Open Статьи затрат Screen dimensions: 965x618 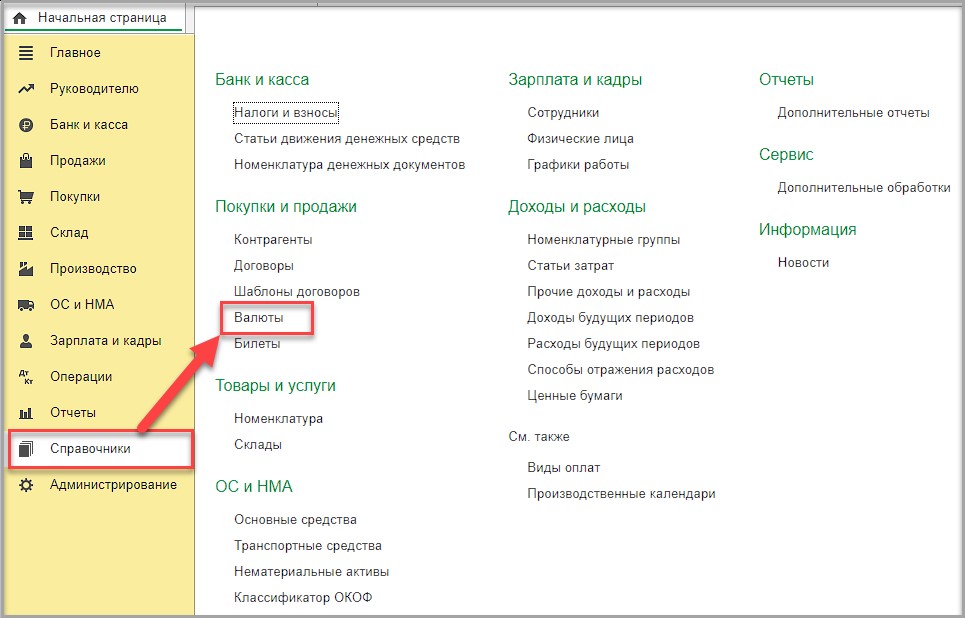coord(570,265)
